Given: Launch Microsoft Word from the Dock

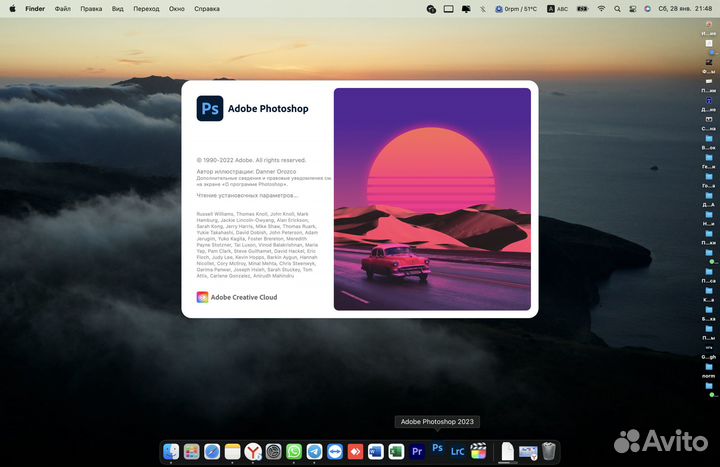Looking at the screenshot, I should click(376, 452).
